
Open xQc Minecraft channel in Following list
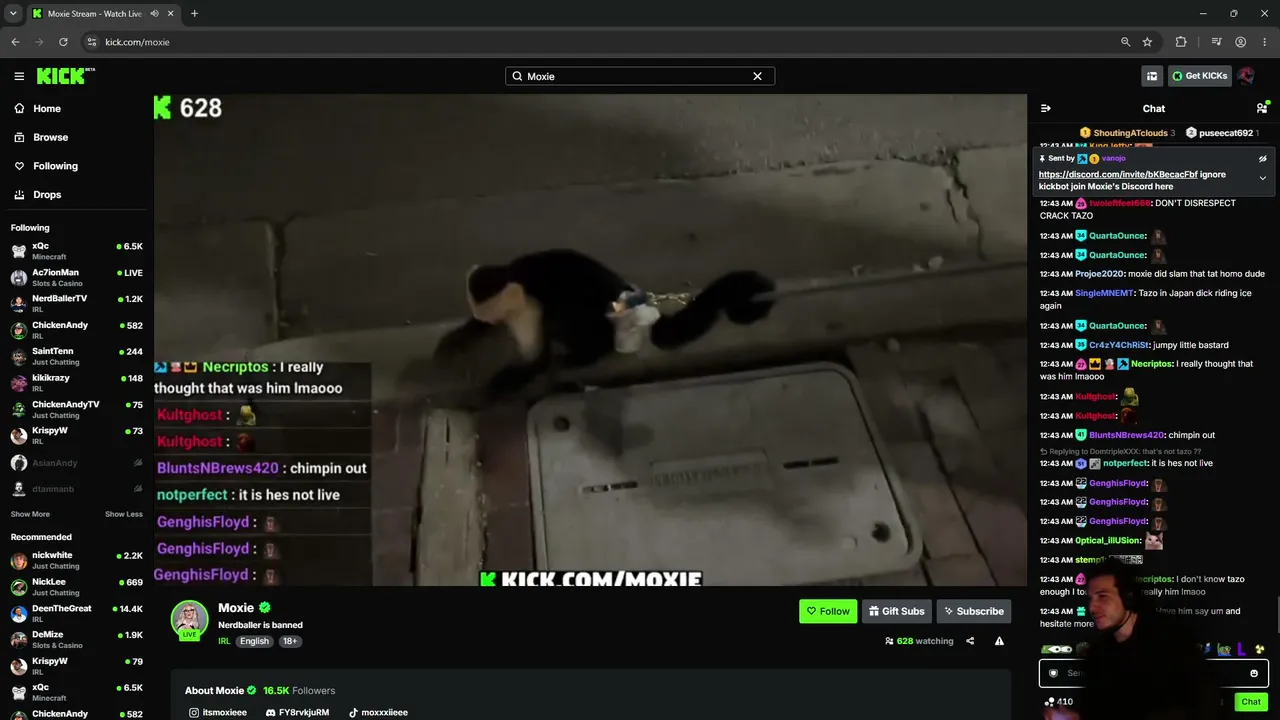(x=78, y=250)
